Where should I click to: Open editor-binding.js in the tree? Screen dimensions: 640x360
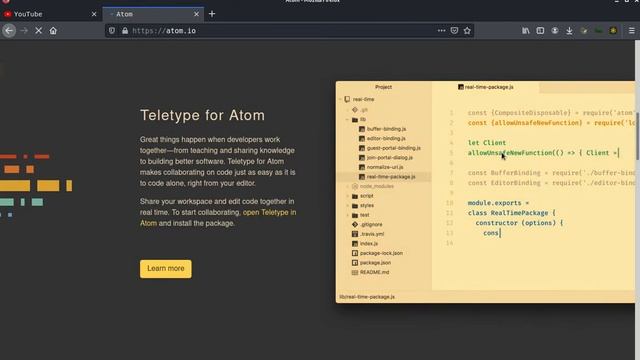pyautogui.click(x=382, y=138)
